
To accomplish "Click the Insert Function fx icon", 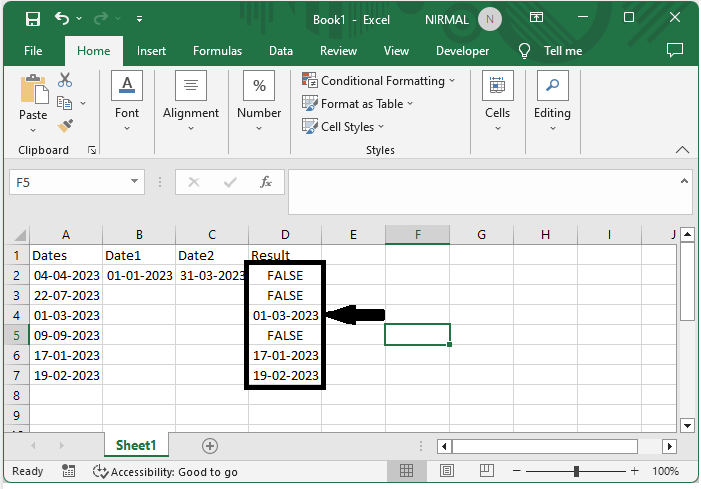I will 266,182.
